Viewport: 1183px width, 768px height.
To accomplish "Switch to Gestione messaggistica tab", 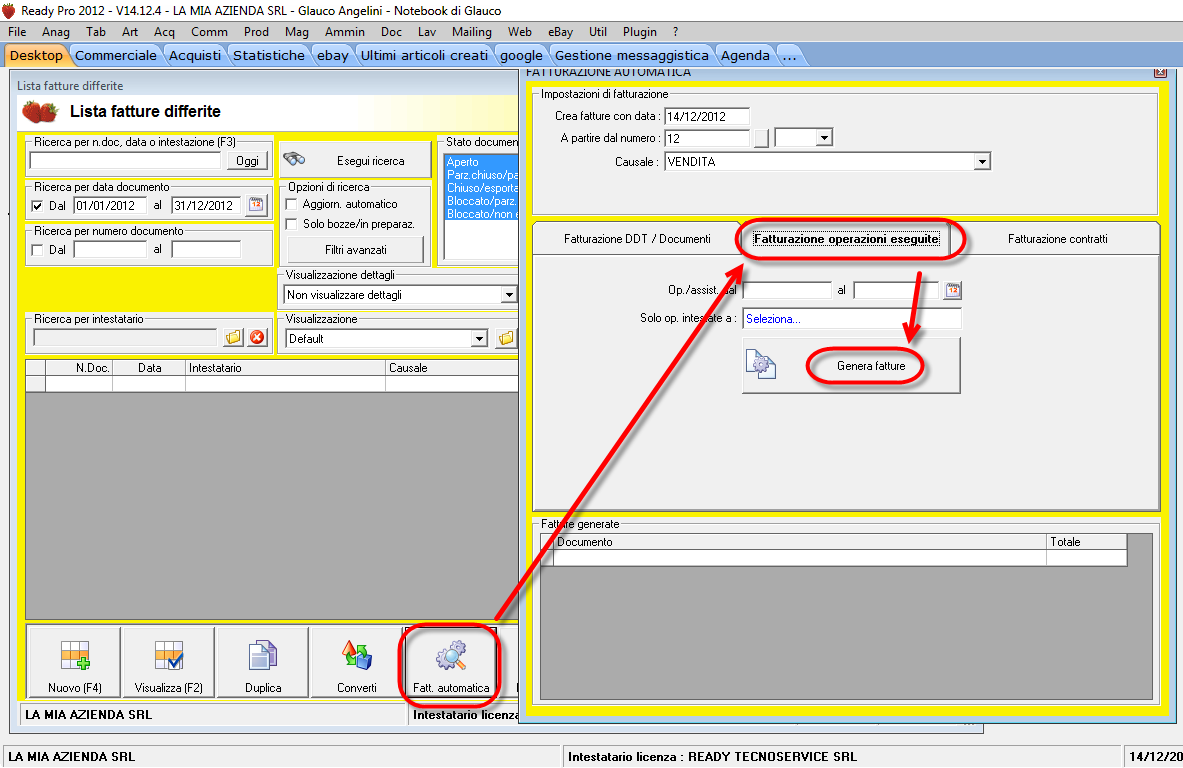I will (631, 55).
